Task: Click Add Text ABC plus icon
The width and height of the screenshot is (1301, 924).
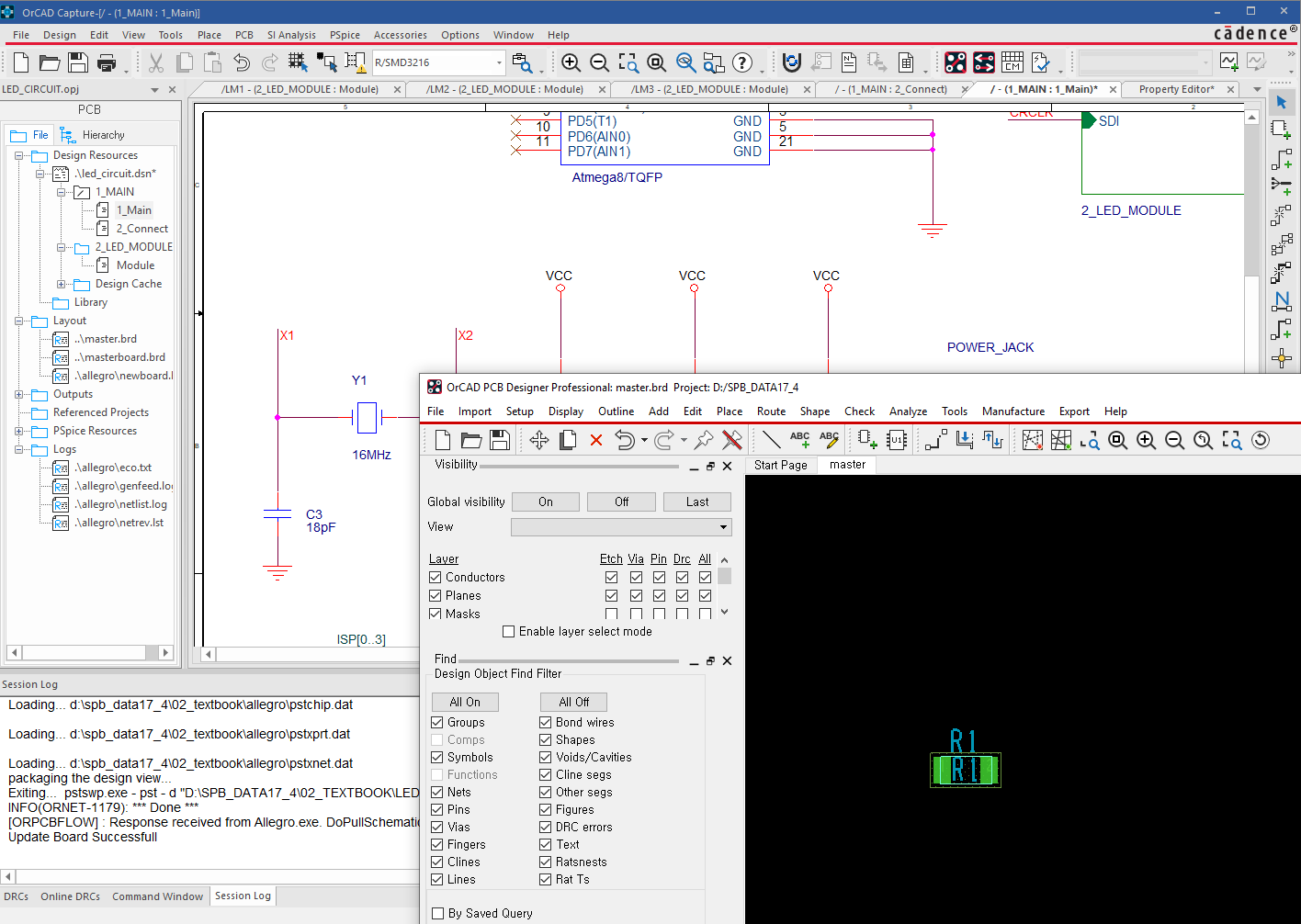Action: click(800, 440)
